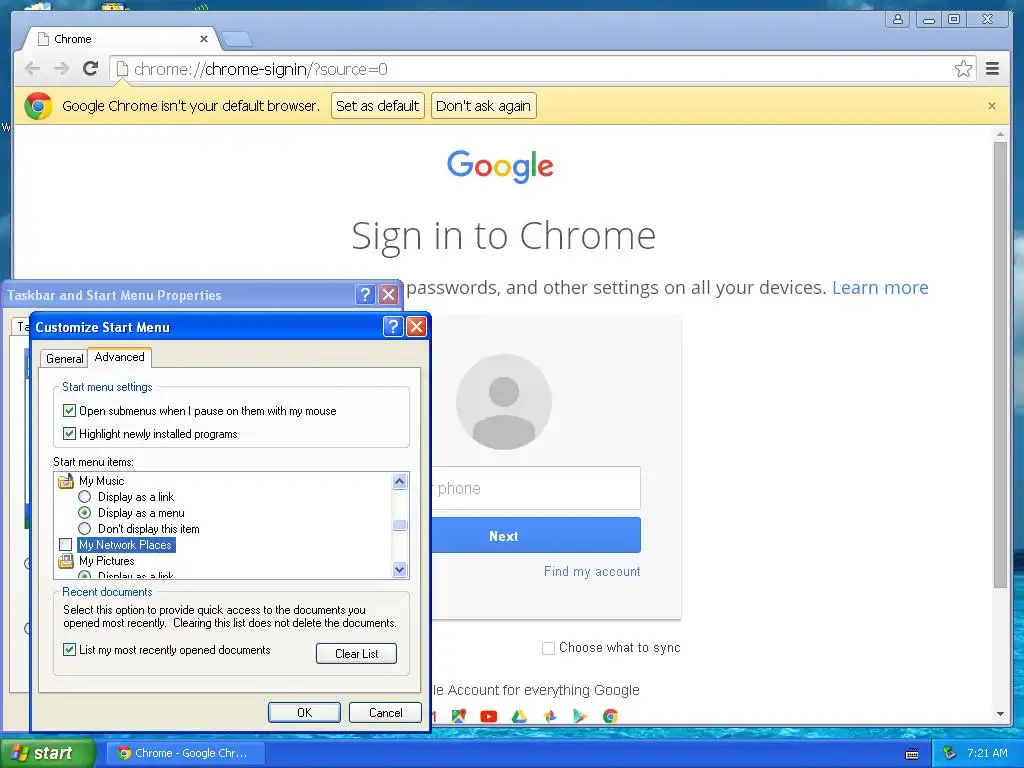This screenshot has width=1024, height=768.
Task: Click the network tray icon
Action: pyautogui.click(x=950, y=753)
